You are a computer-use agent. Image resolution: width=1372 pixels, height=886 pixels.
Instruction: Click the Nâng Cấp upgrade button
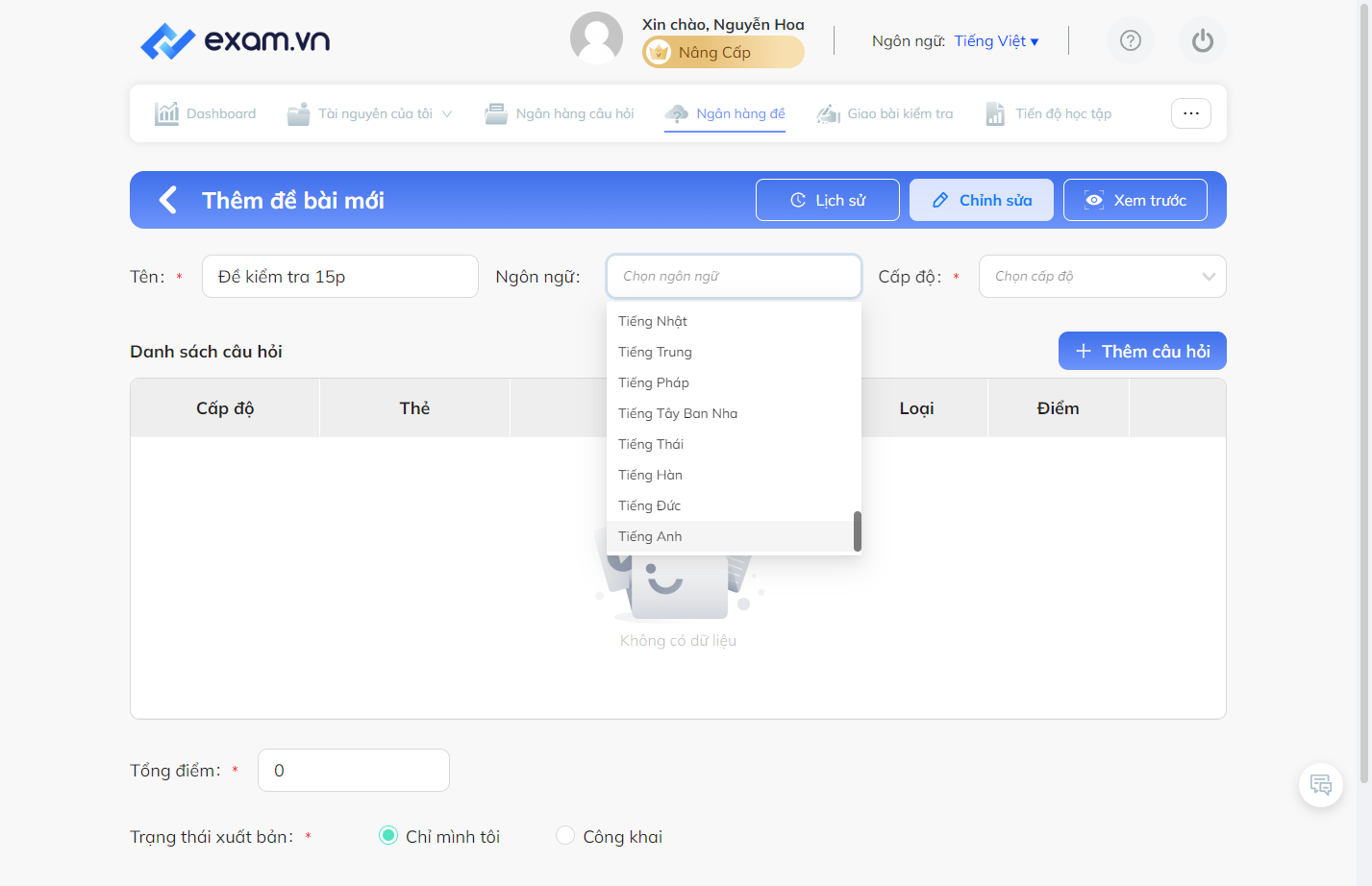[x=723, y=52]
